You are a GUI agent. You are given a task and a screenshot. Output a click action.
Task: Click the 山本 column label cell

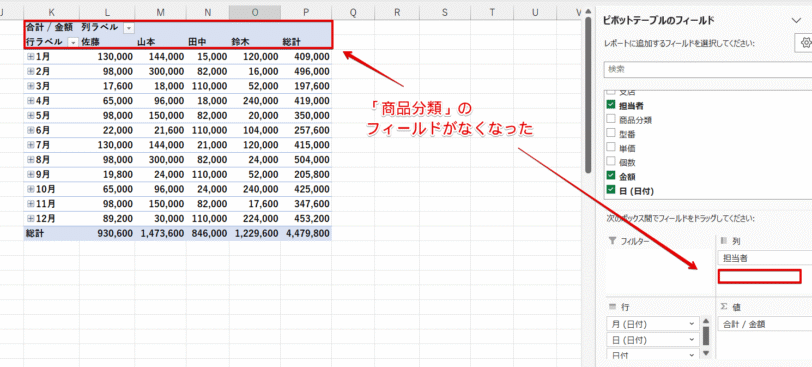pos(160,42)
